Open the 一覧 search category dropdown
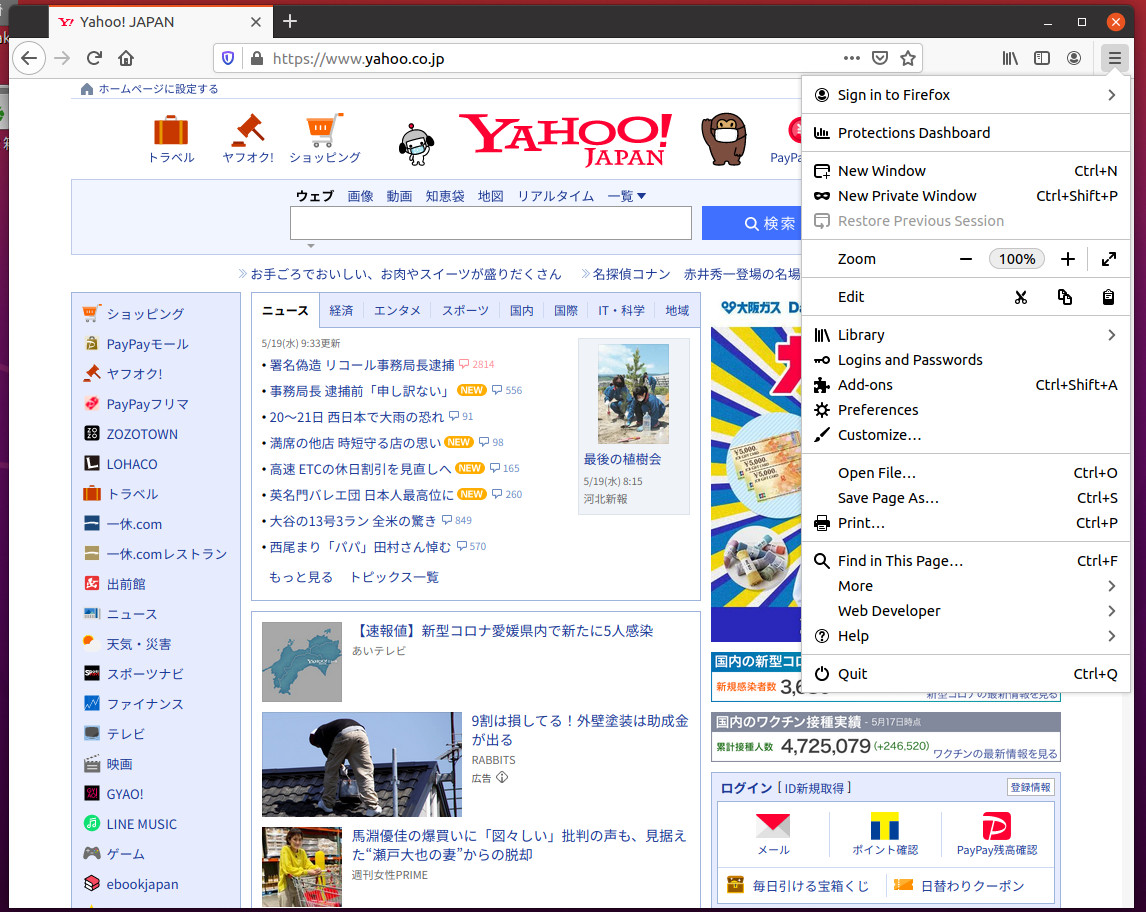 [x=626, y=196]
